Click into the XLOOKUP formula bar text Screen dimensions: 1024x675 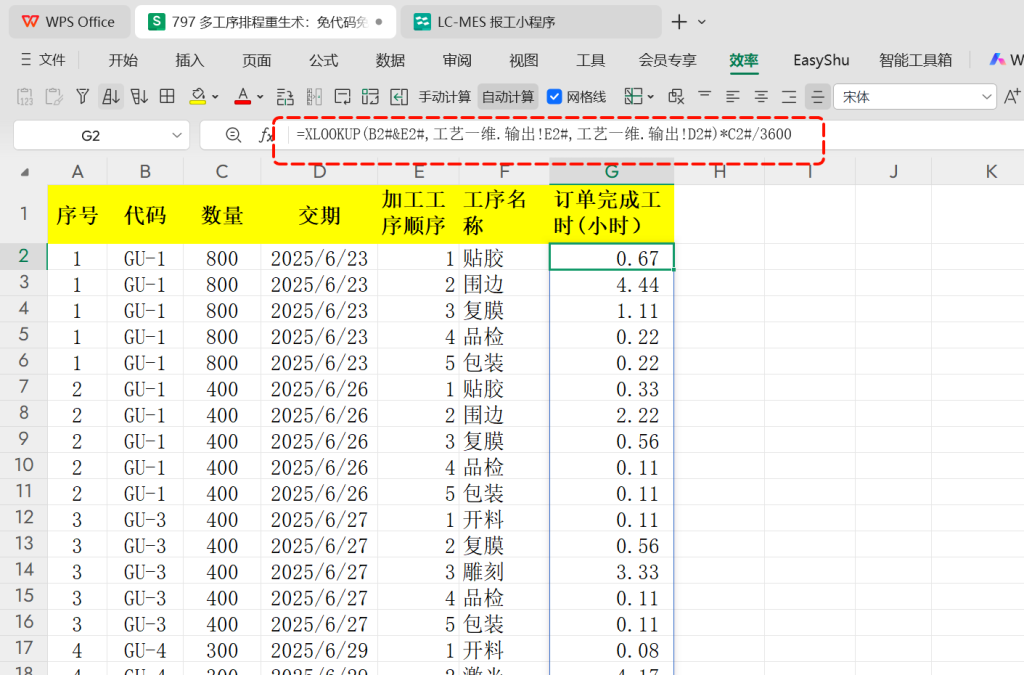click(x=543, y=134)
